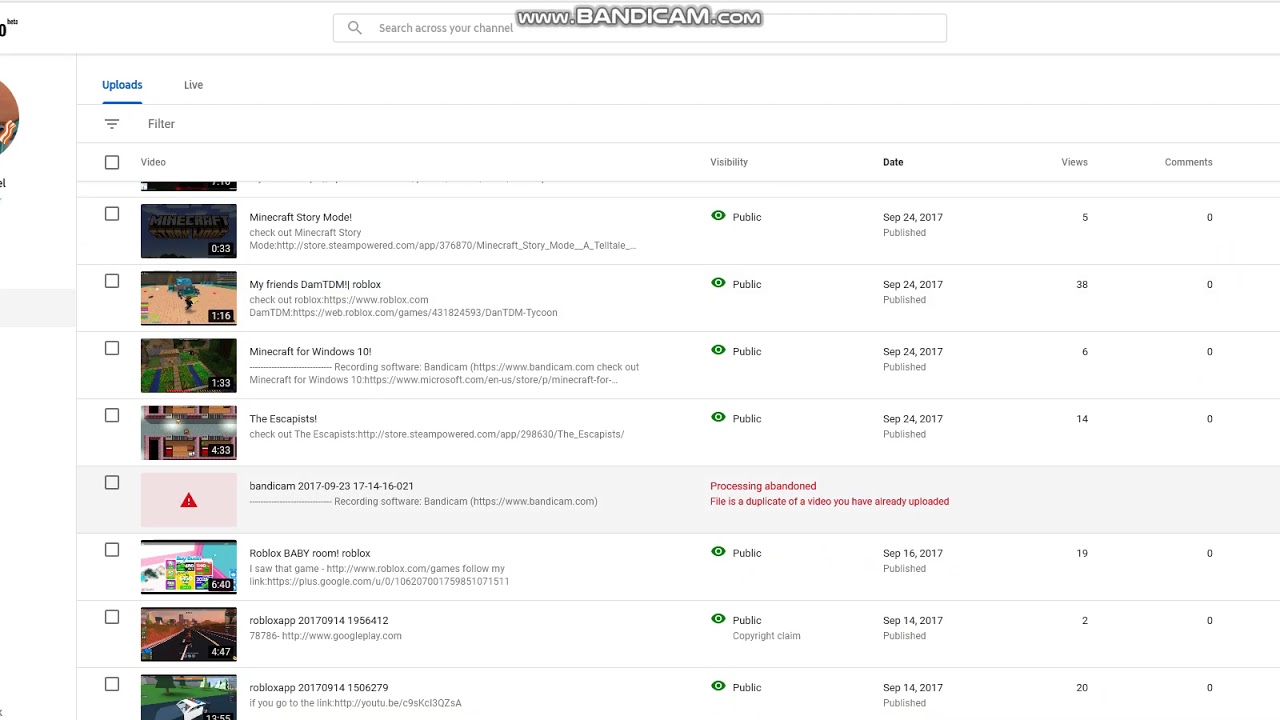Click the Views column header
1280x720 pixels.
(1074, 162)
